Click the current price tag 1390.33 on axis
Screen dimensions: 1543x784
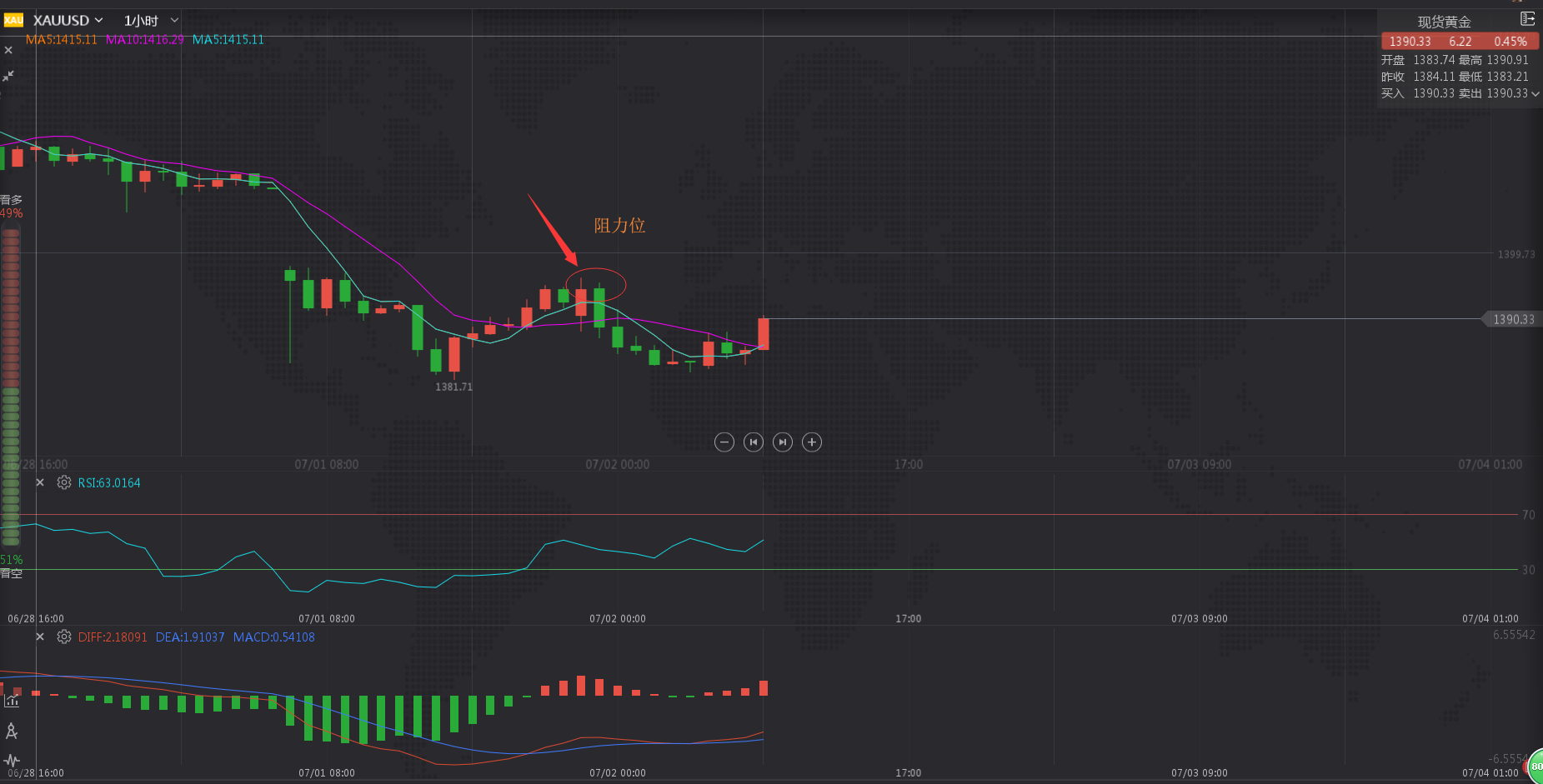coord(1511,319)
